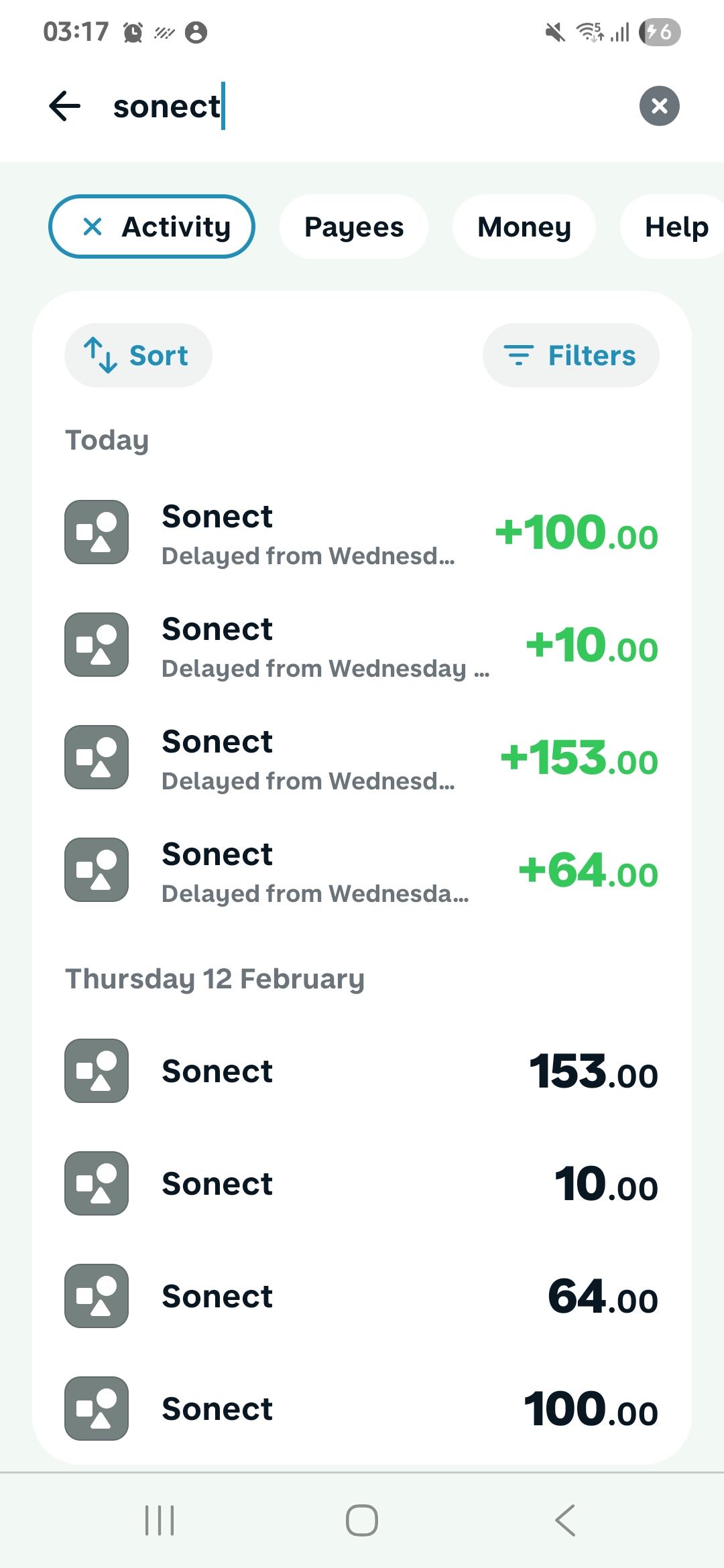Tap the Sonect icon for 10.00 payment

pos(97,1183)
